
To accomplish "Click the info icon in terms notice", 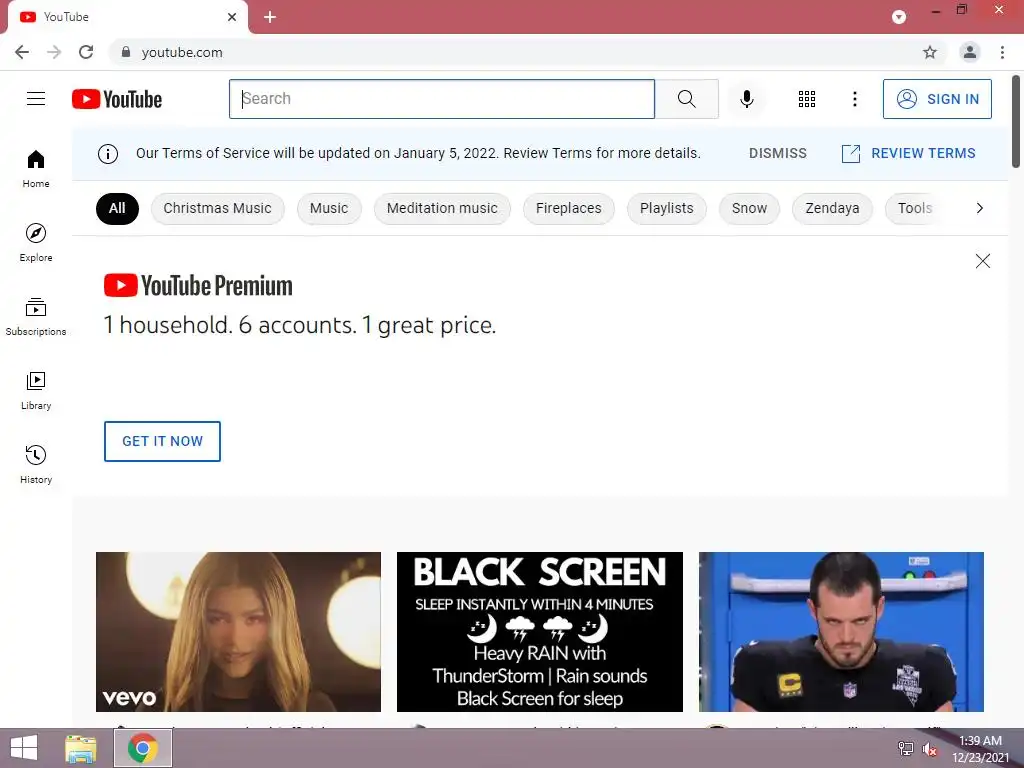I will coord(108,153).
